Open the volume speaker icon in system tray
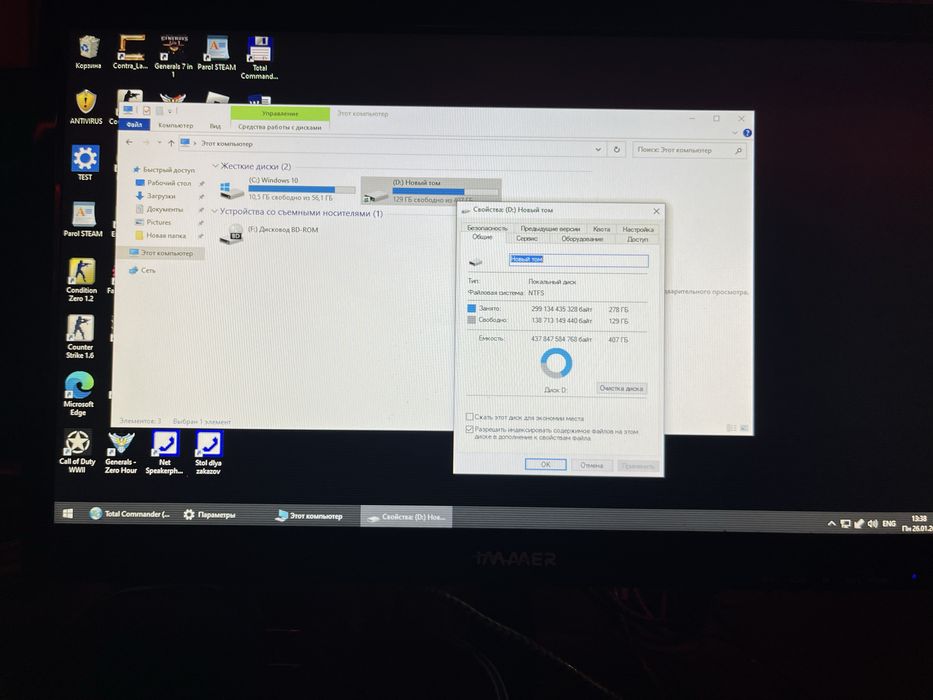 pos(872,524)
